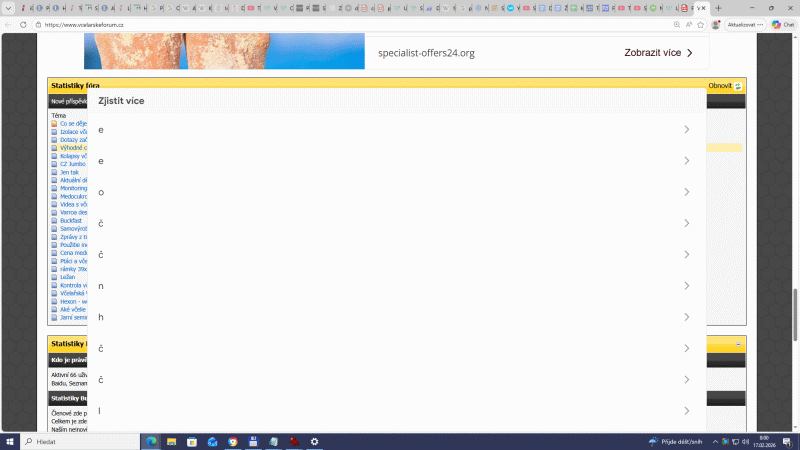This screenshot has height=450, width=800.
Task: Collapse the lower Statistiky panel minus icon
Action: (x=738, y=345)
